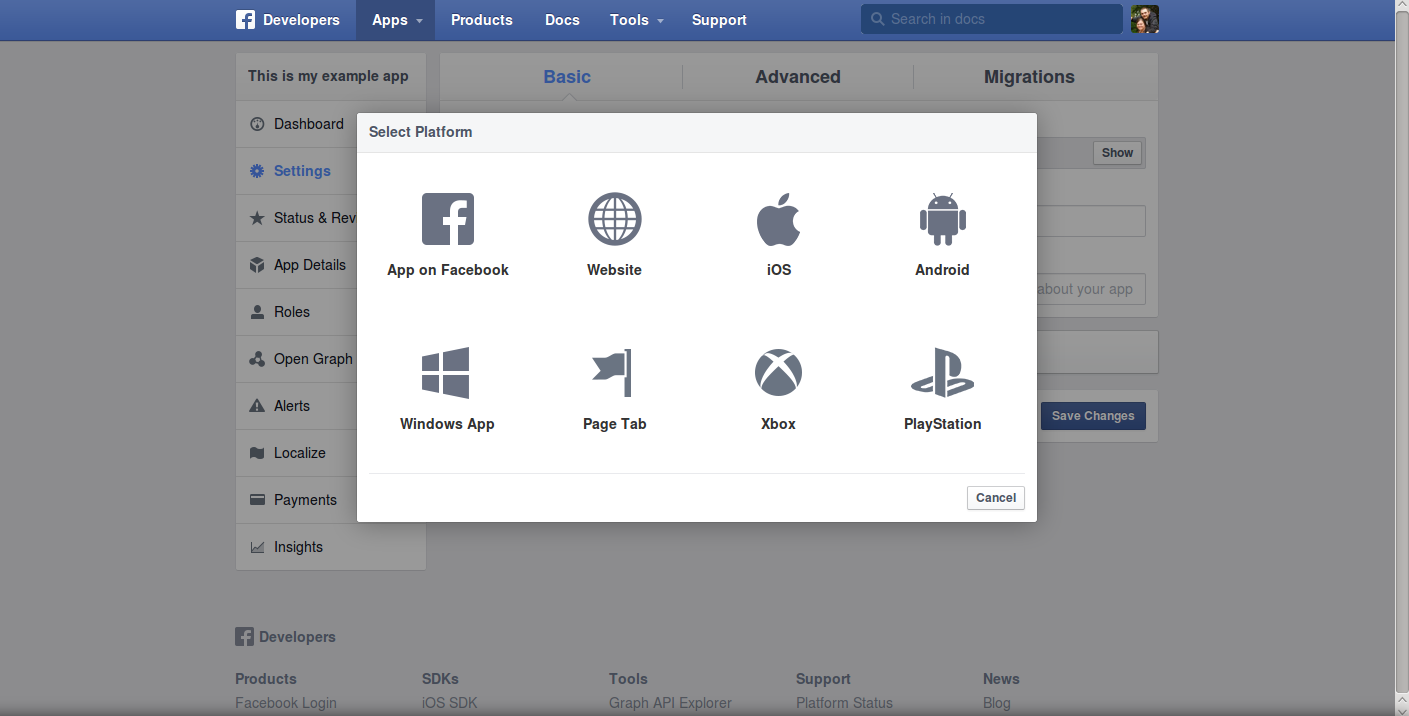Open the Facebook Login footer link
Image resolution: width=1409 pixels, height=716 pixels.
pos(285,703)
